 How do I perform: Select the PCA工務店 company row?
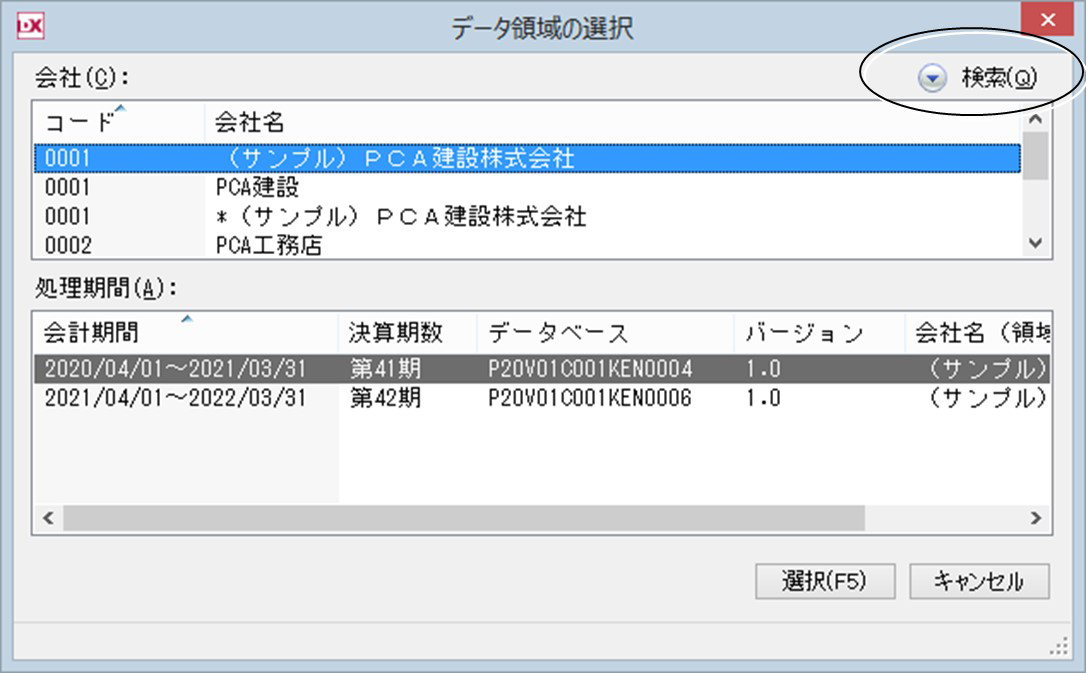pos(528,246)
